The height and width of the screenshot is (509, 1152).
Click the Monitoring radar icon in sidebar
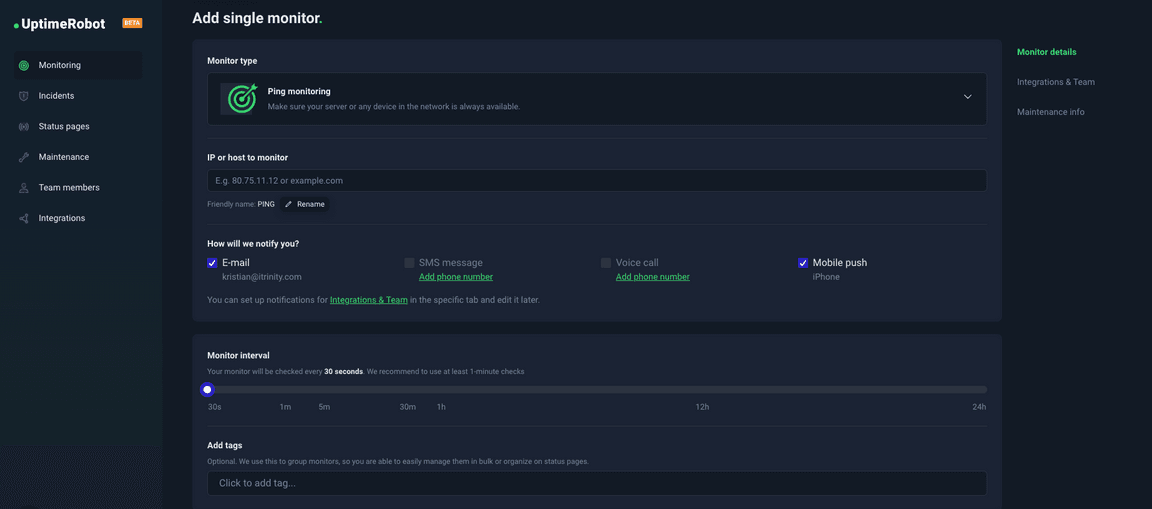pyautogui.click(x=24, y=65)
